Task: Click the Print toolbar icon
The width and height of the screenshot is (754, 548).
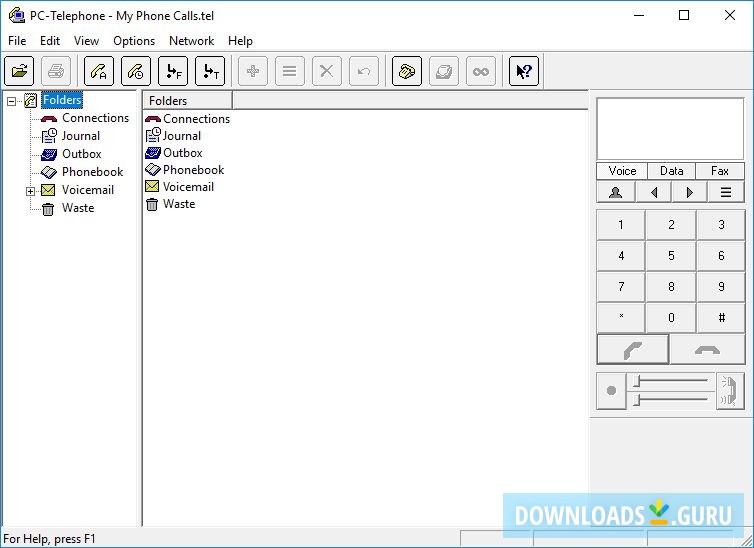Action: pos(56,71)
